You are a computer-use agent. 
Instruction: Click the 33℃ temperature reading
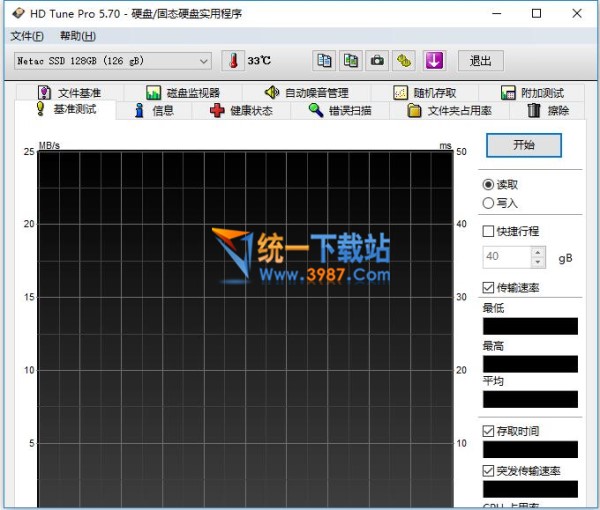[259, 60]
